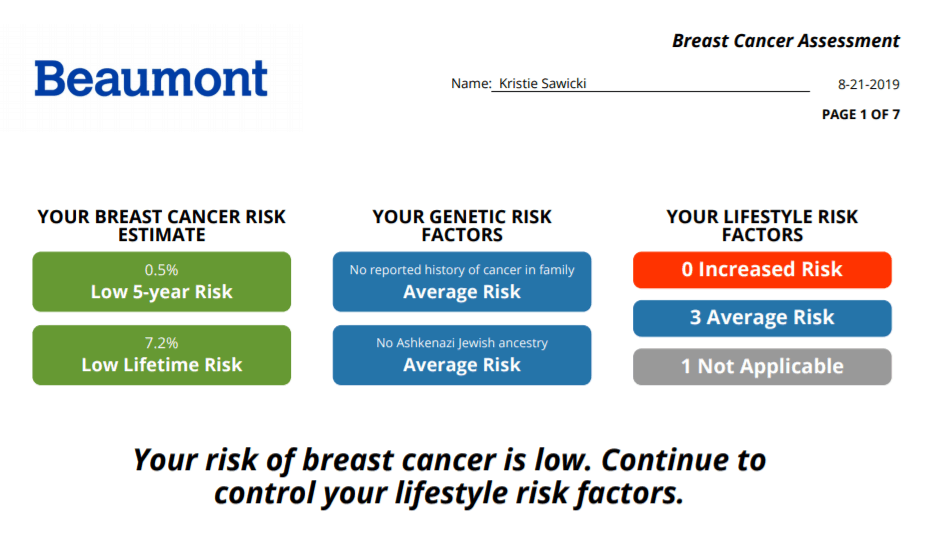
Task: Click the gray 1 Not Applicable box
Action: click(x=762, y=366)
